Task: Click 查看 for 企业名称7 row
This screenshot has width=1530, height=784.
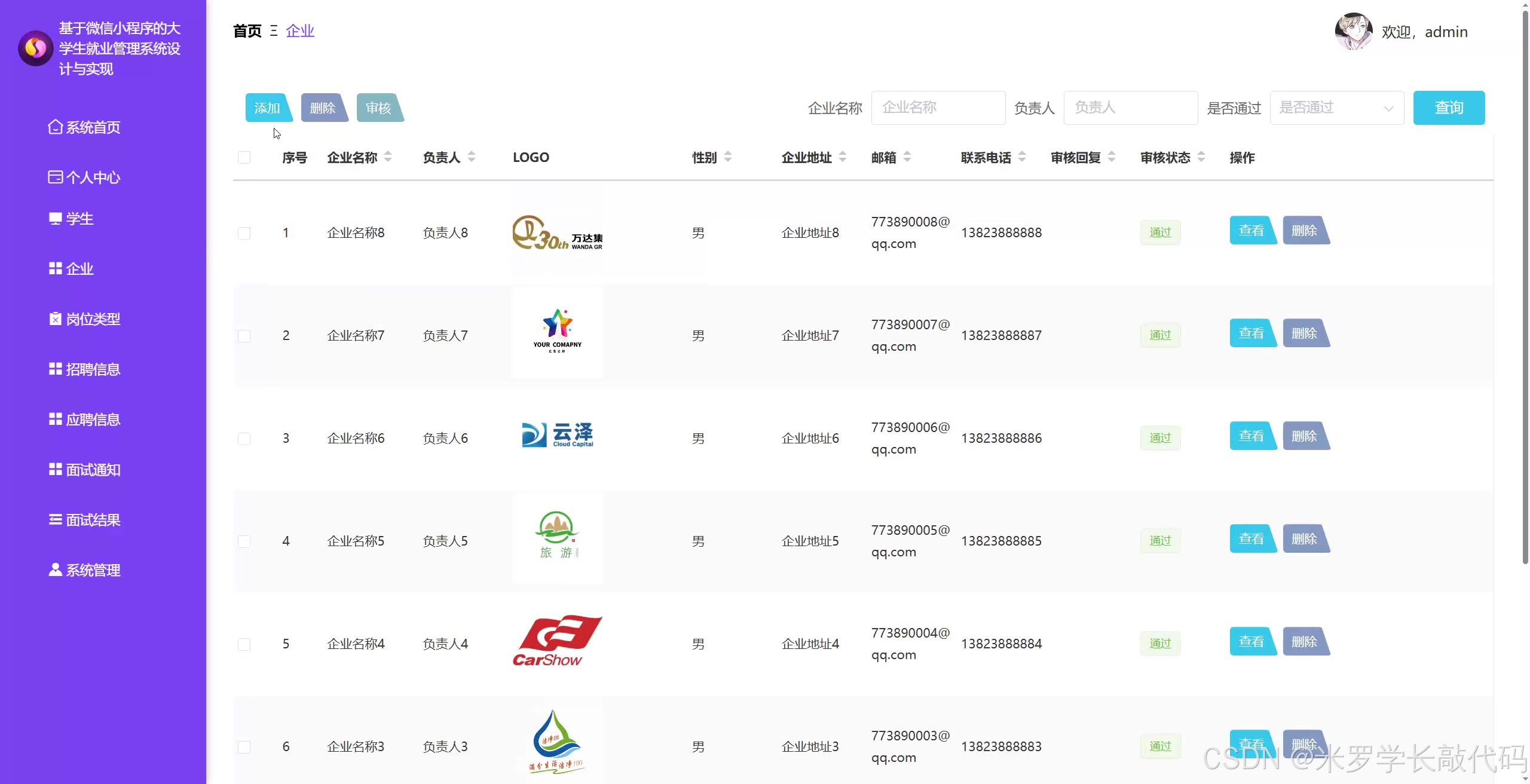Action: click(x=1252, y=333)
